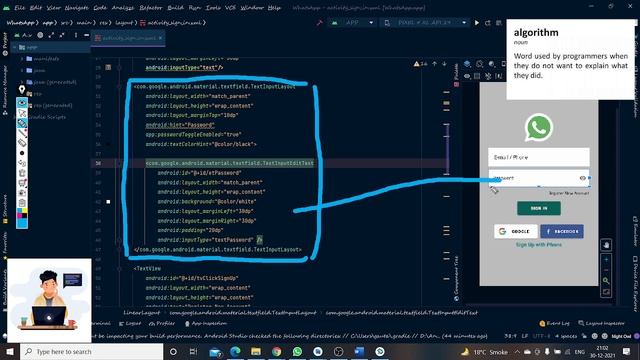Click the annotation screenshot camera icon
This screenshot has width=640, height=360.
[22, 193]
